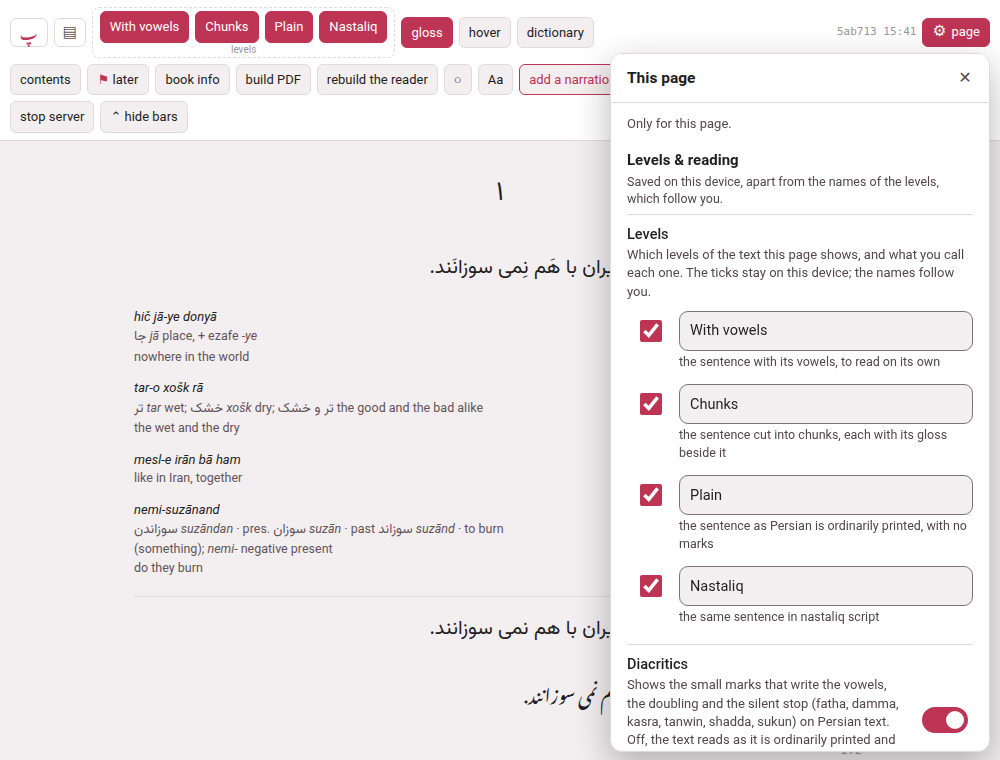Click the Nastaliq script sentence line
Viewport: 1000px width, 760px height.
click(566, 696)
